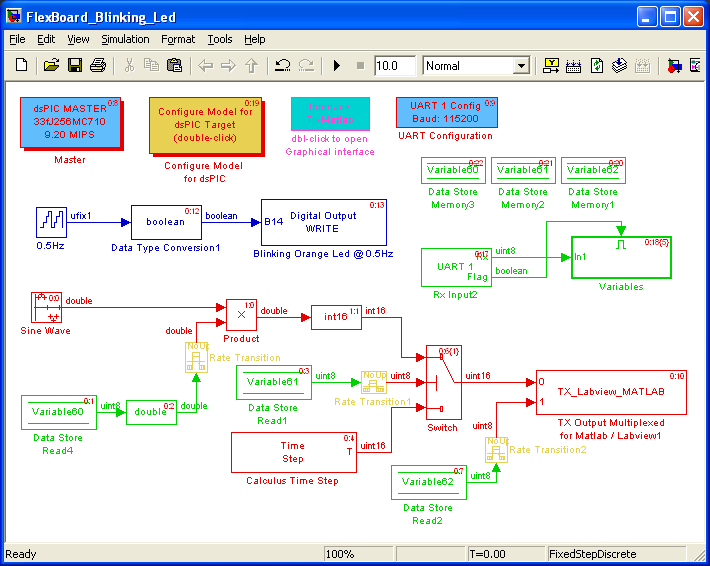Start simulation with the play button

pyautogui.click(x=336, y=66)
